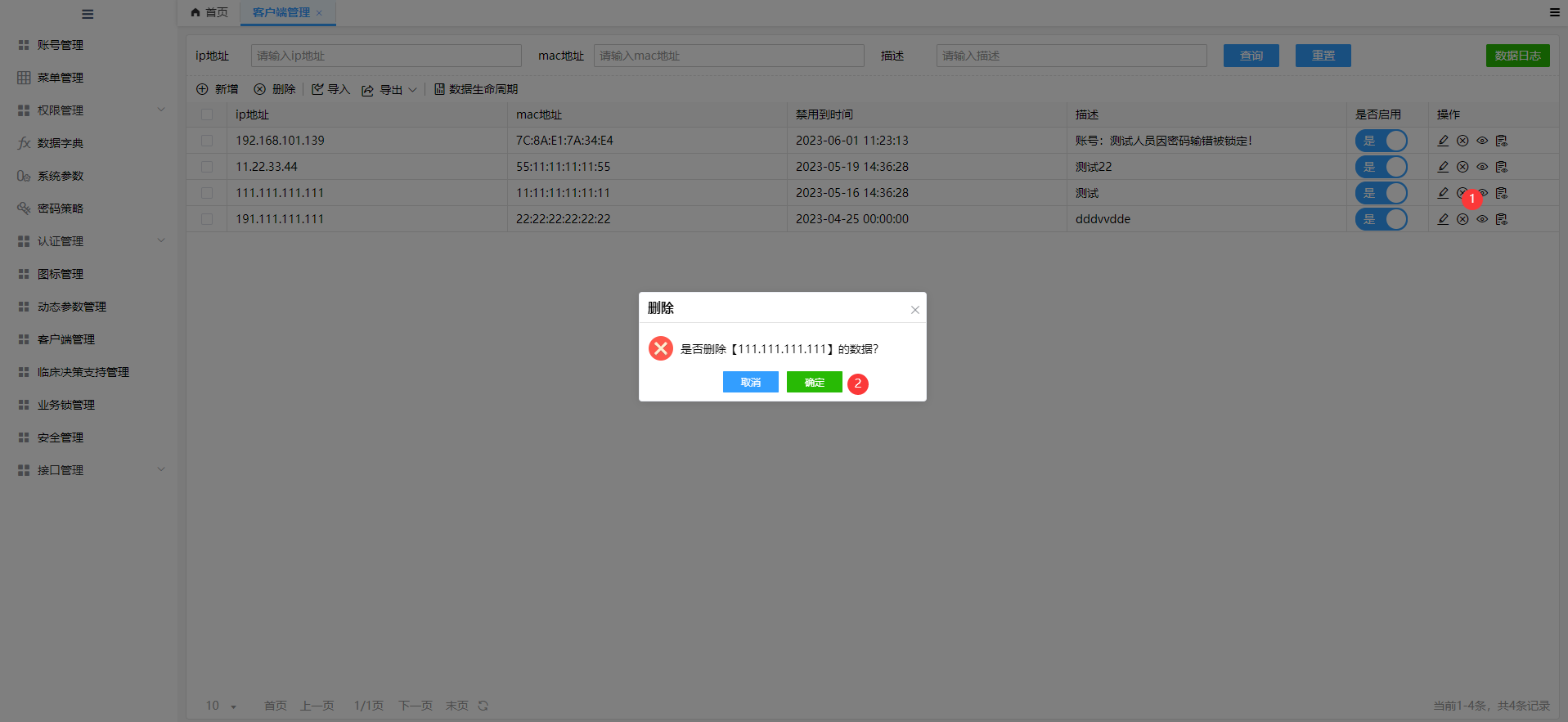Click the 新增 add toolbar item
Image resolution: width=1568 pixels, height=722 pixels.
click(218, 89)
